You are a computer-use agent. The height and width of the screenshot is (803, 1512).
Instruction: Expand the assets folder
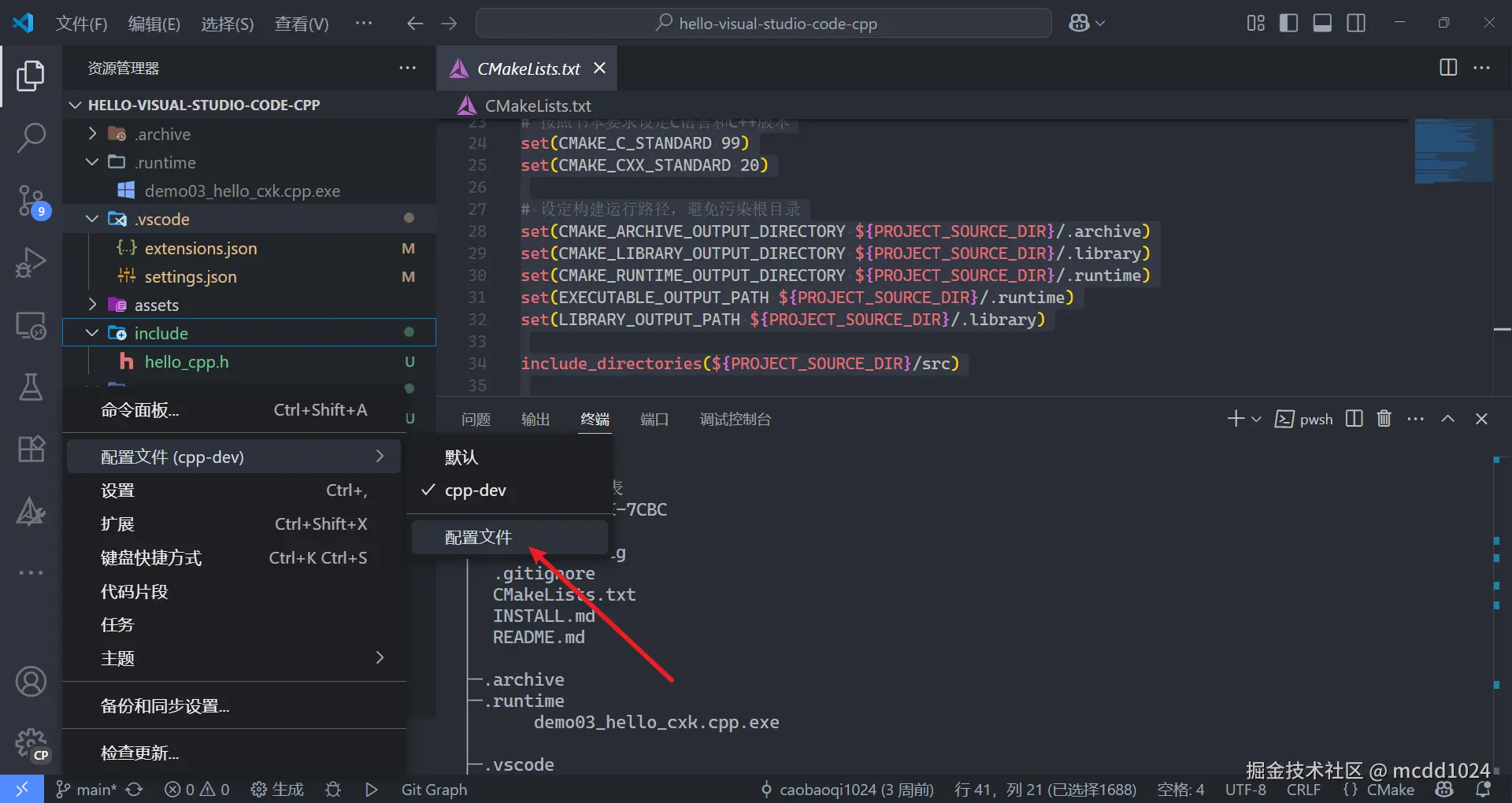click(92, 305)
